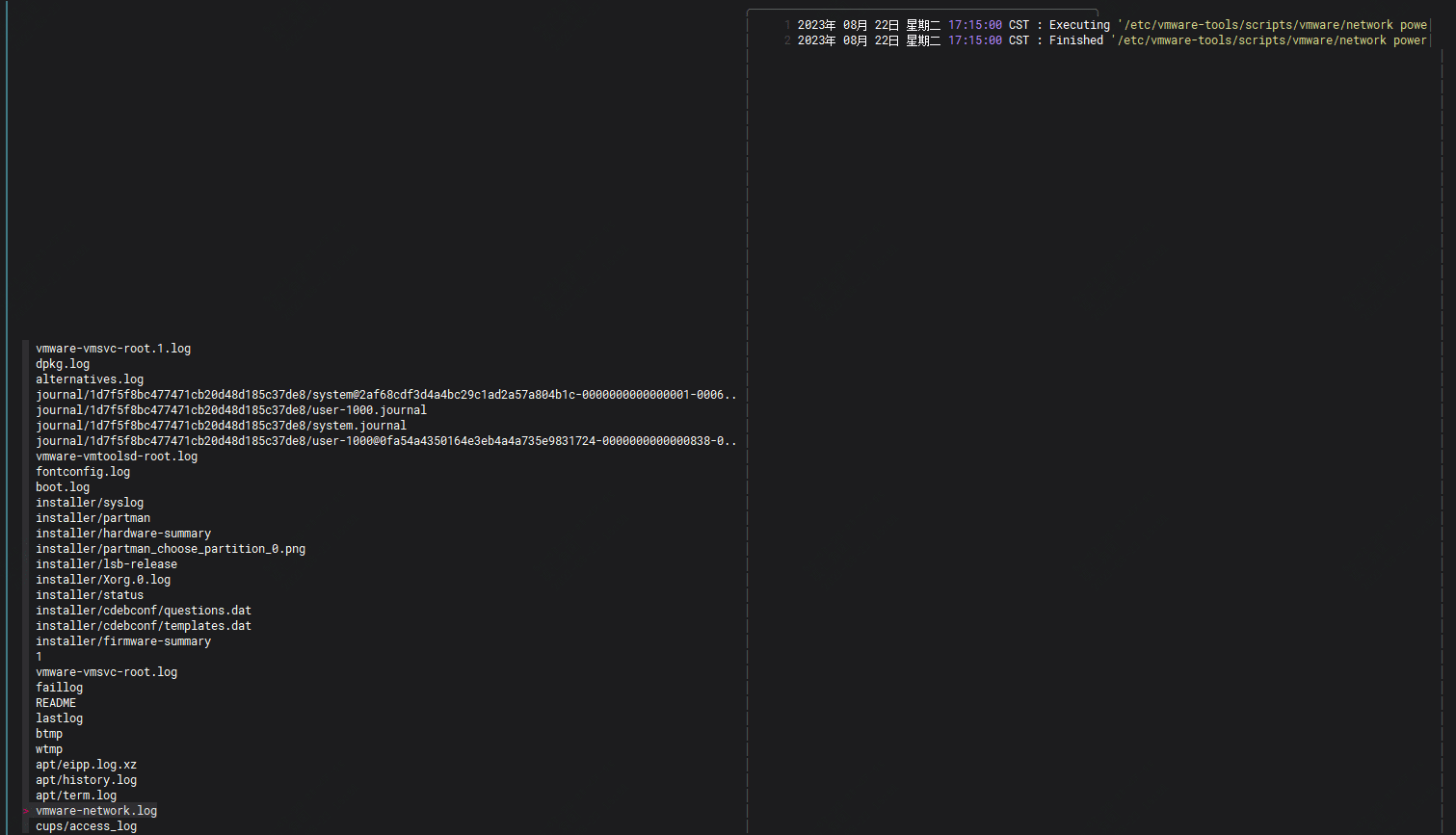
Task: Choose installer/syslog from the list
Action: [x=90, y=503]
